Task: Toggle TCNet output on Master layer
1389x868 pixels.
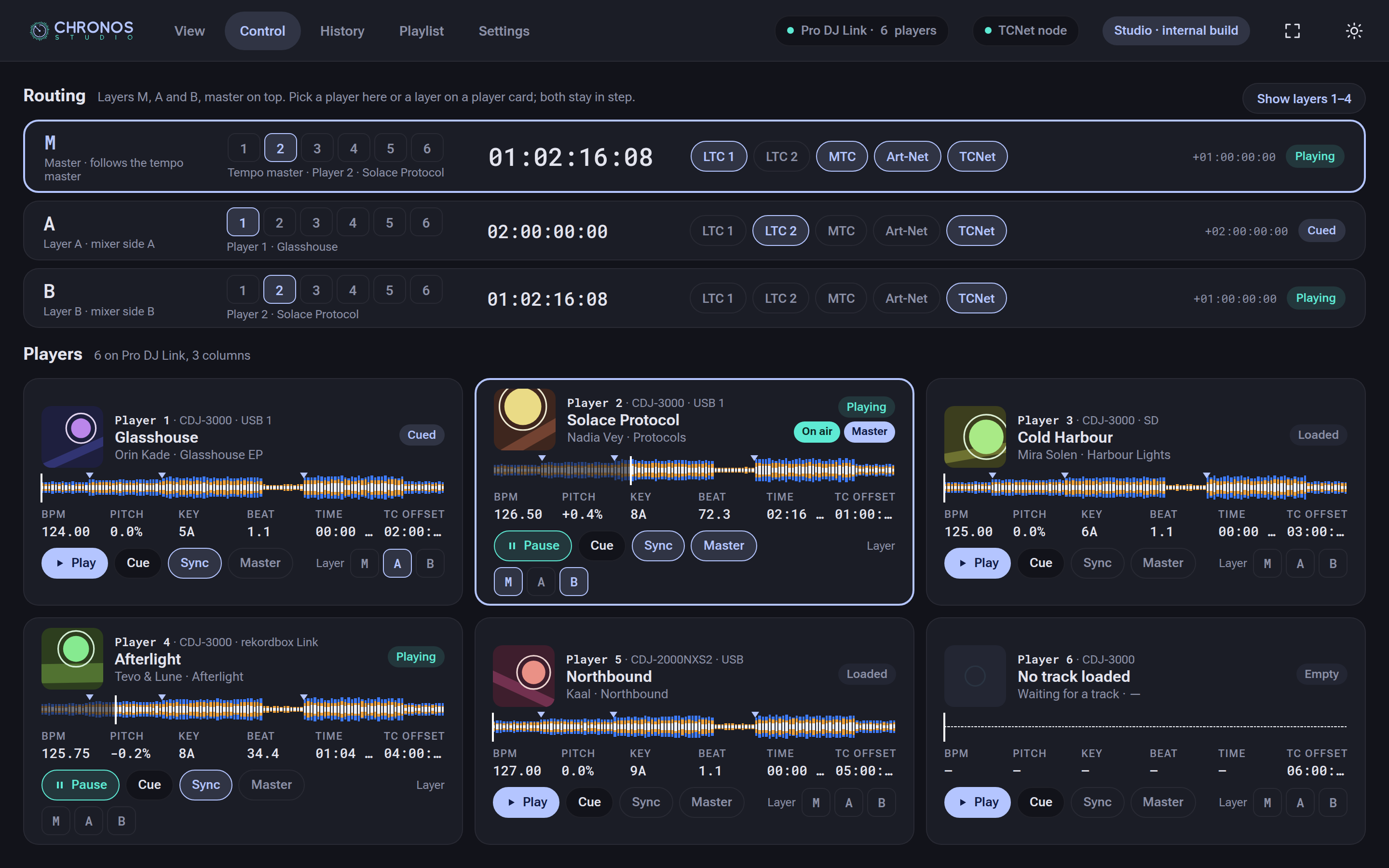Action: click(x=977, y=157)
